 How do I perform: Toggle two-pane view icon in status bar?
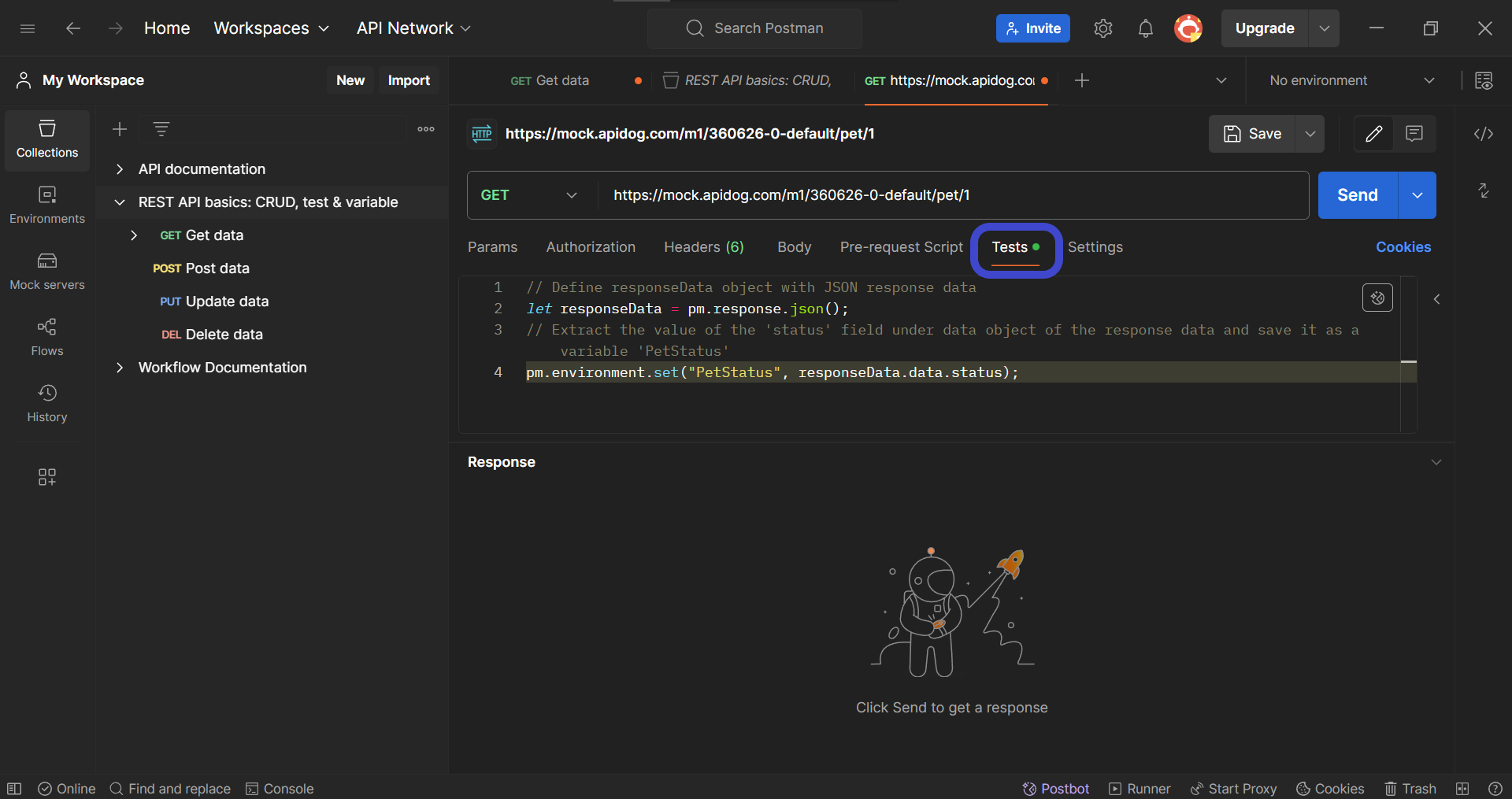[1462, 789]
